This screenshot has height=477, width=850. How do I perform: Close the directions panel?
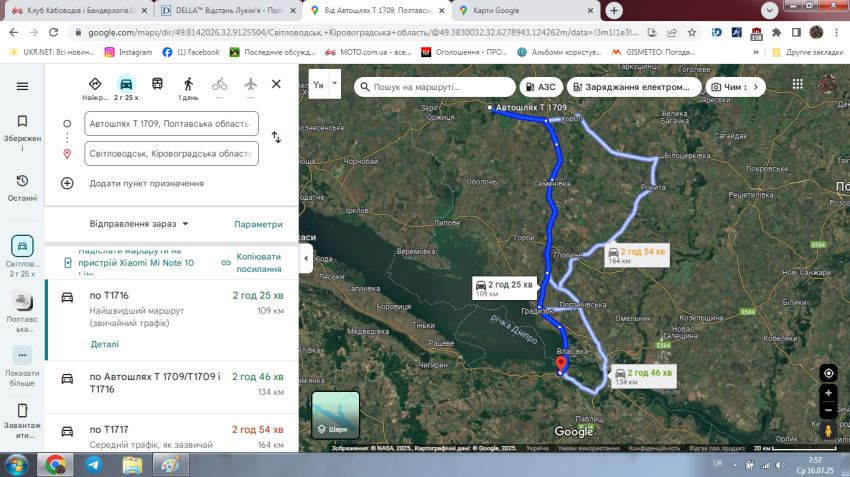[276, 84]
